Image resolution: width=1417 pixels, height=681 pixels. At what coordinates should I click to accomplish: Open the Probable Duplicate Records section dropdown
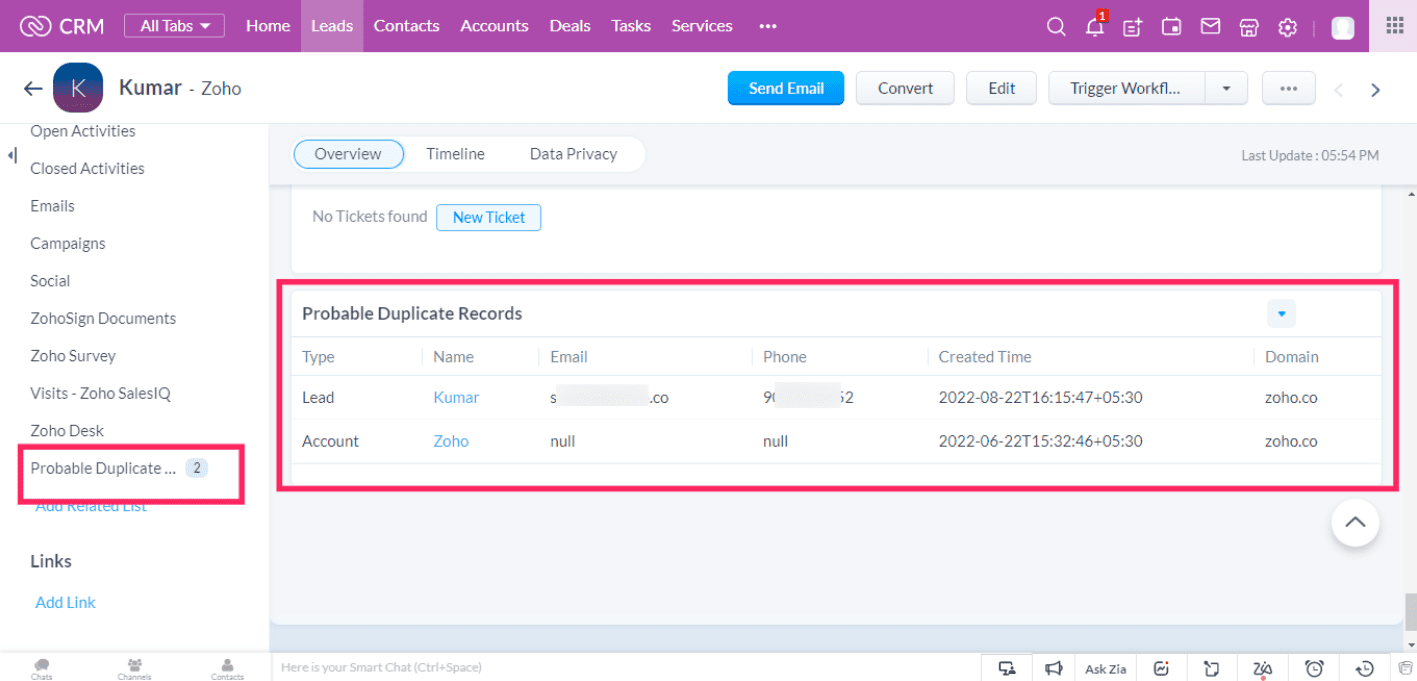(x=1281, y=314)
